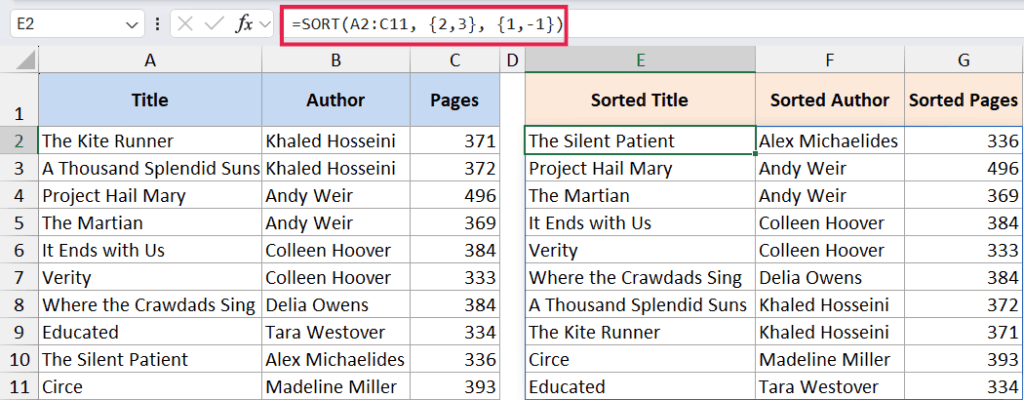Select cell B9 Tara Westover
Image resolution: width=1024 pixels, height=400 pixels.
coord(336,332)
